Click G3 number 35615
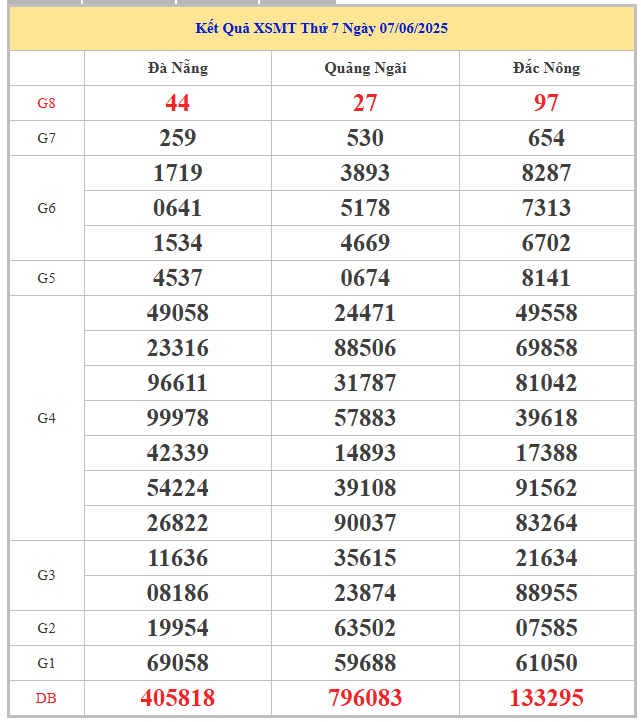 [x=365, y=558]
